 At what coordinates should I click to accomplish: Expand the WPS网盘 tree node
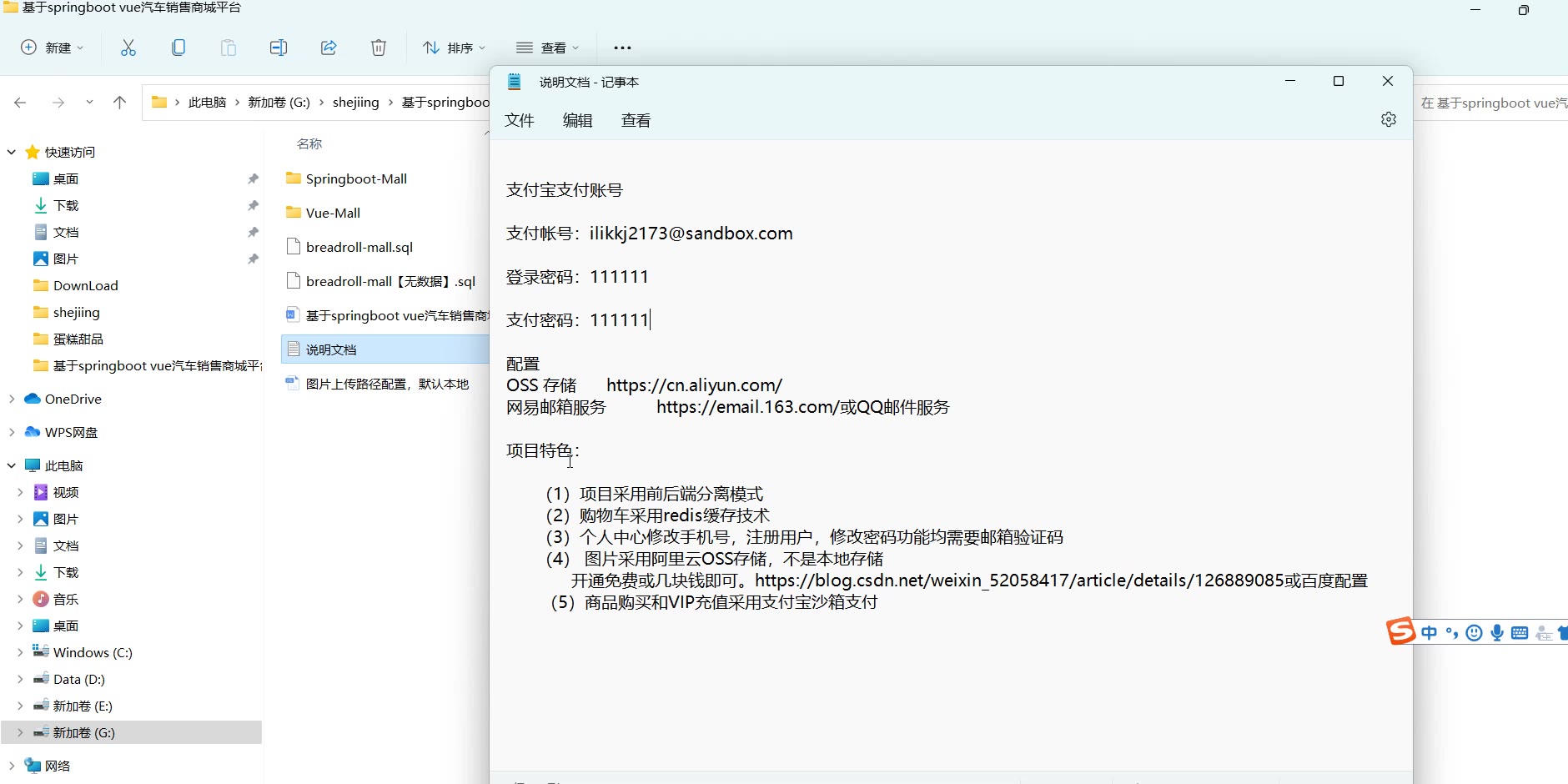tap(12, 432)
